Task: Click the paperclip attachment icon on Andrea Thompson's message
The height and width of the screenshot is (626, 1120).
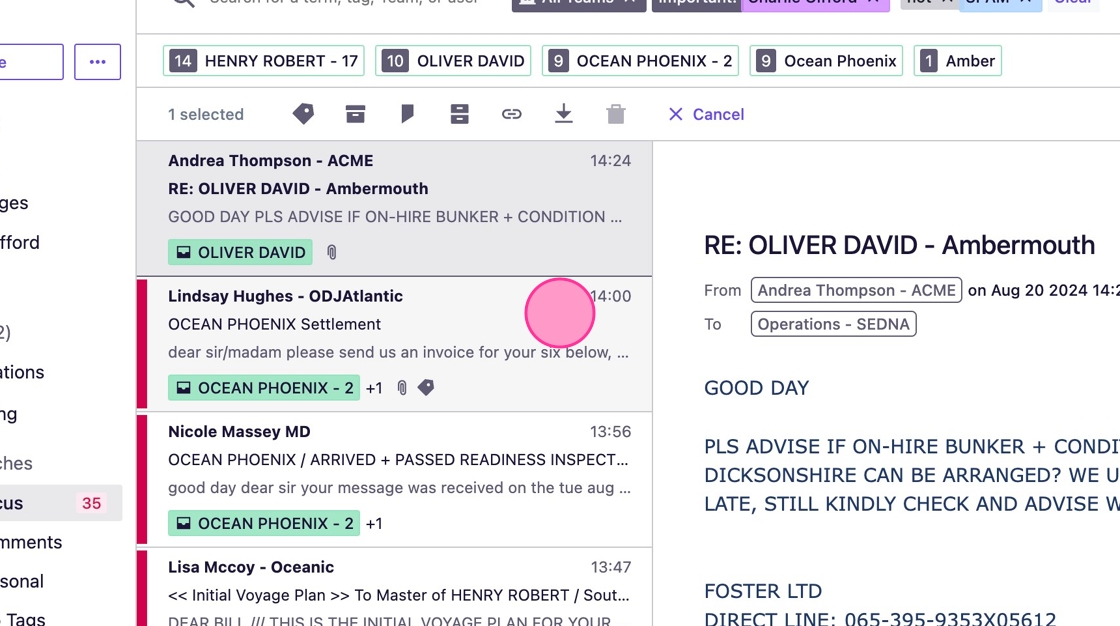Action: 331,252
